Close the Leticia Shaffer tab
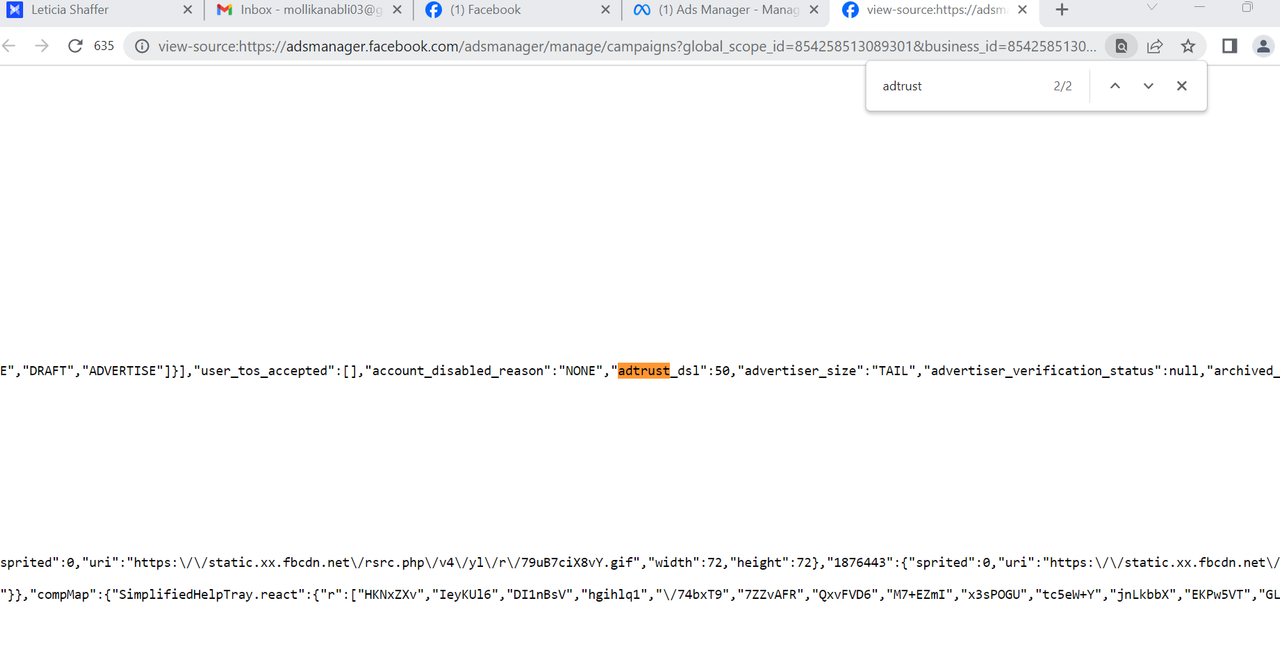Image resolution: width=1280 pixels, height=660 pixels. coord(187,10)
